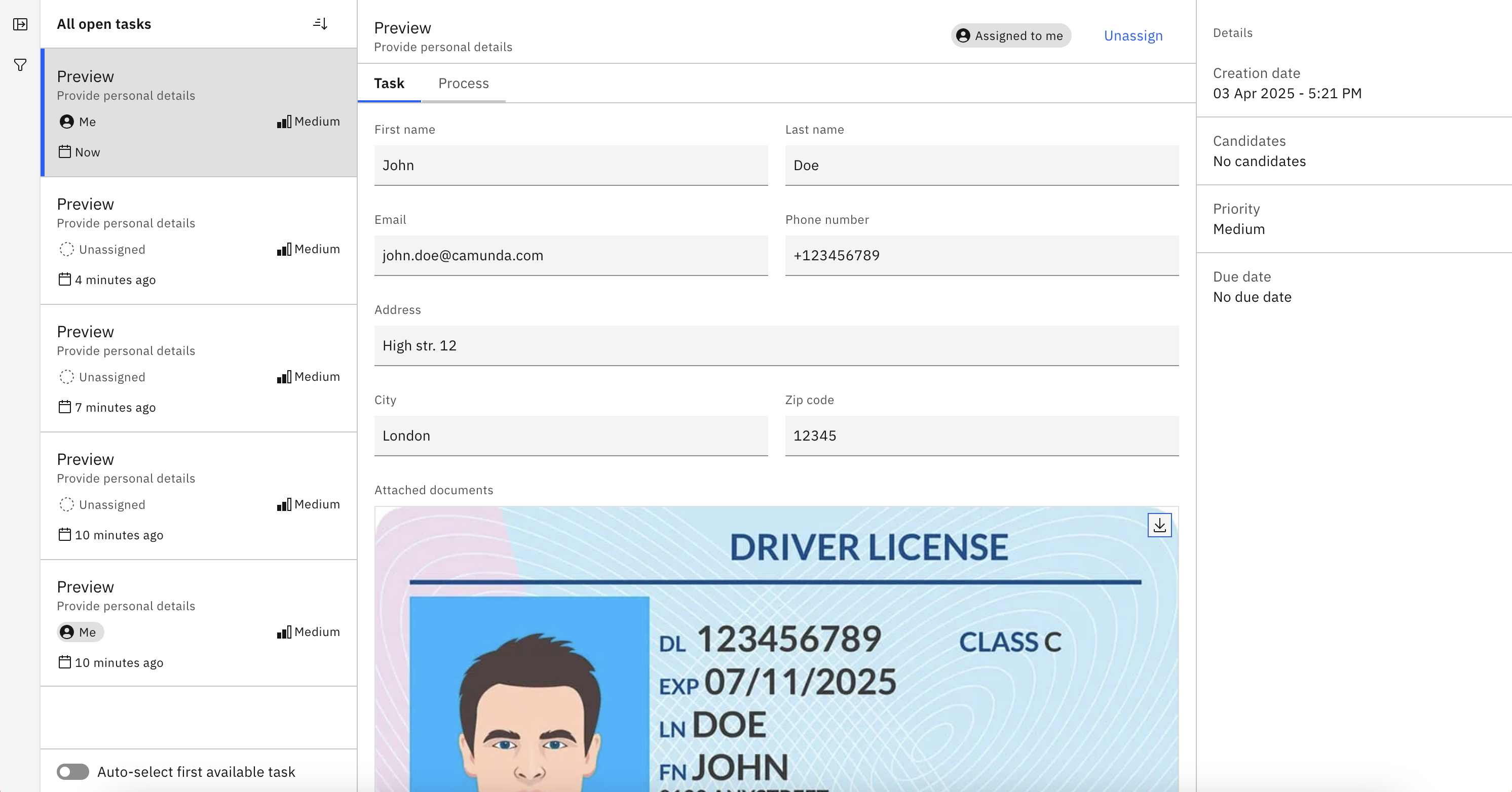Screen dimensions: 1512x792
Task: Click Medium priority icon on first task
Action: click(x=284, y=122)
